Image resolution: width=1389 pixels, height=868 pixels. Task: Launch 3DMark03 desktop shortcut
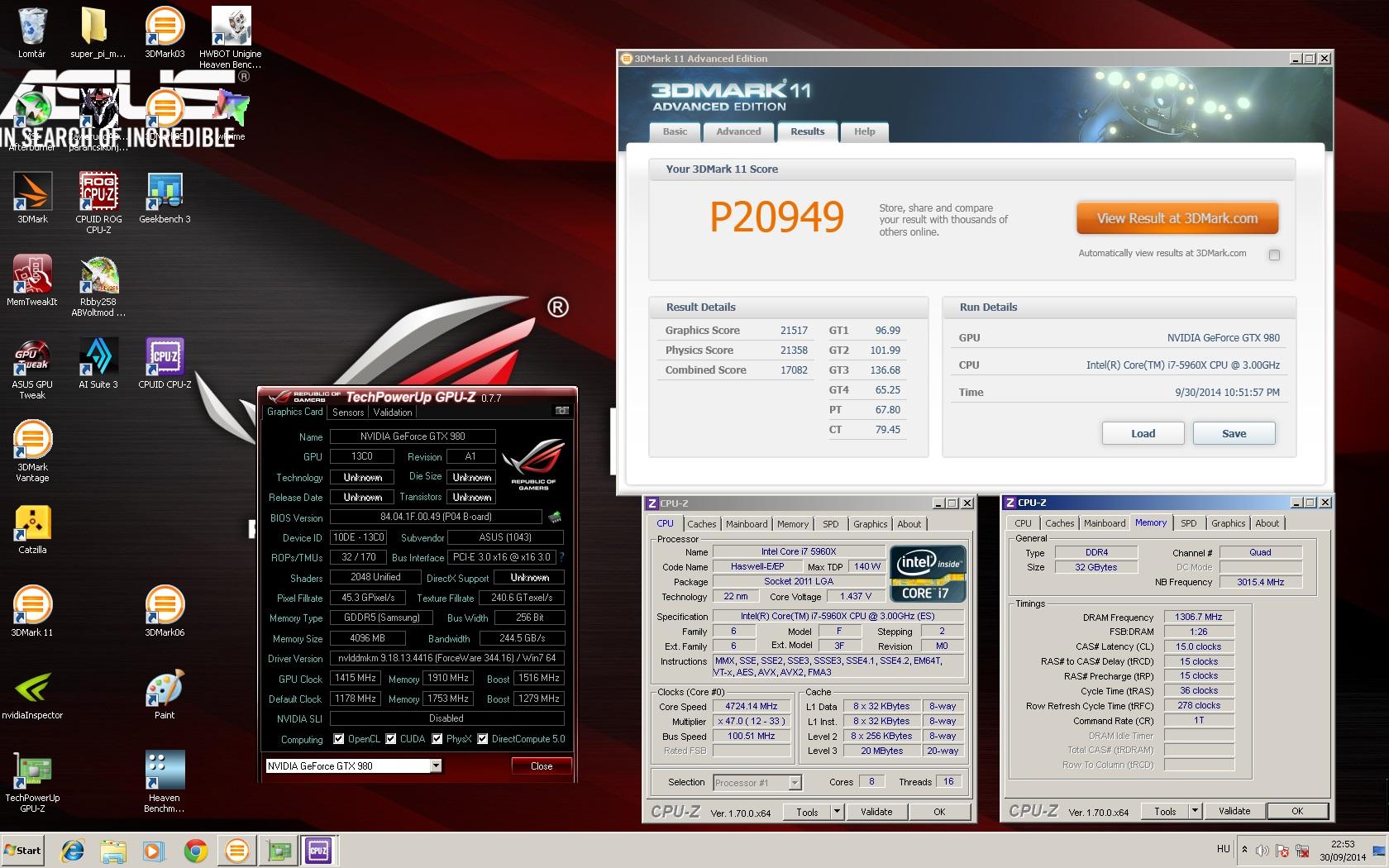(x=165, y=33)
